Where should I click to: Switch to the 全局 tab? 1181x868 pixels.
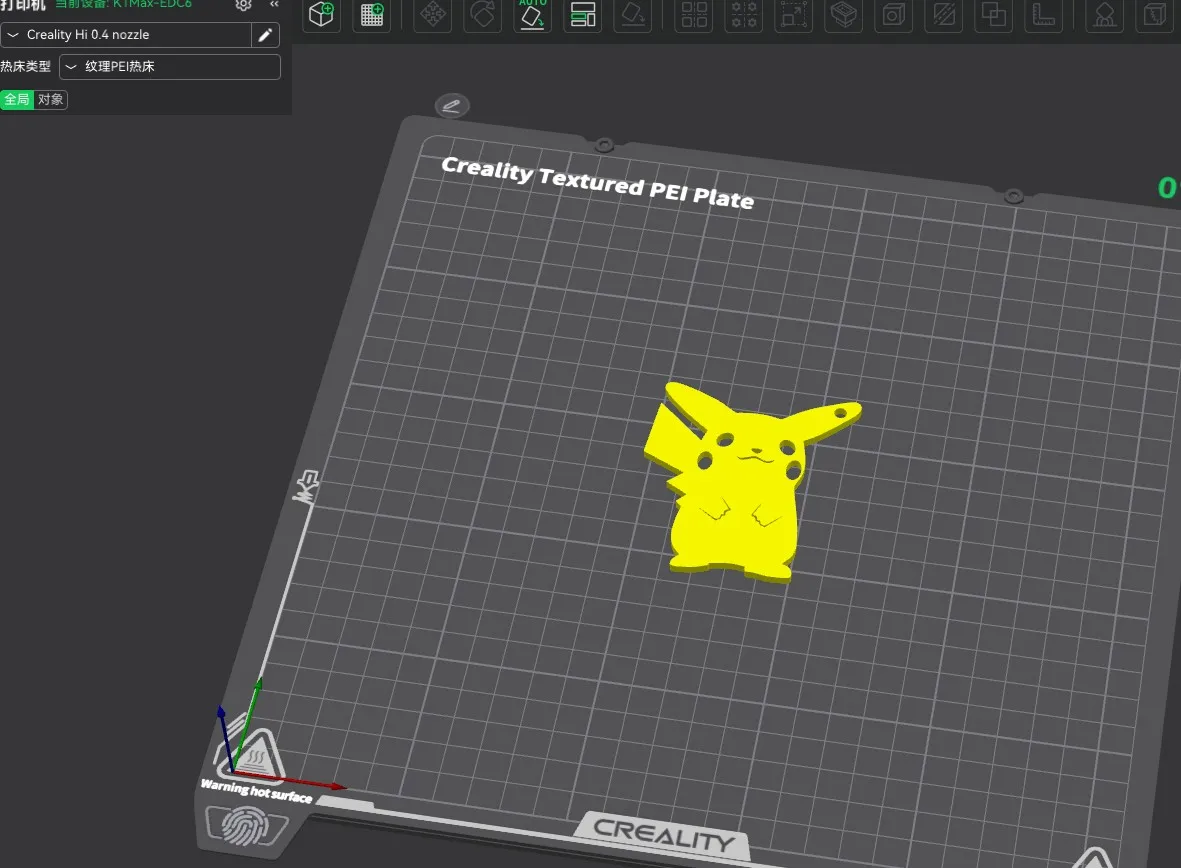coord(17,99)
